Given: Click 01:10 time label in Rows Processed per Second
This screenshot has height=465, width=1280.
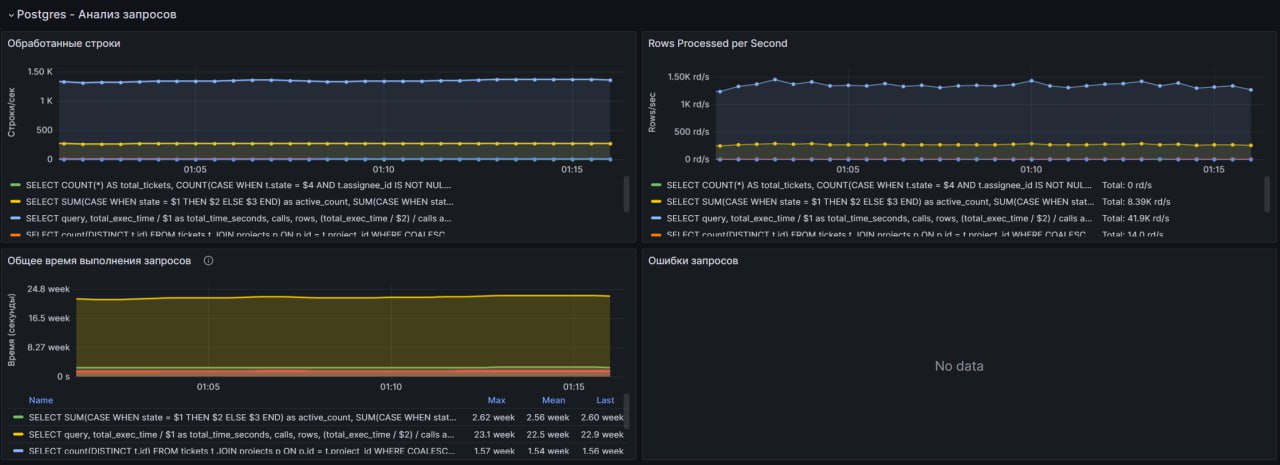Looking at the screenshot, I should pos(1030,170).
